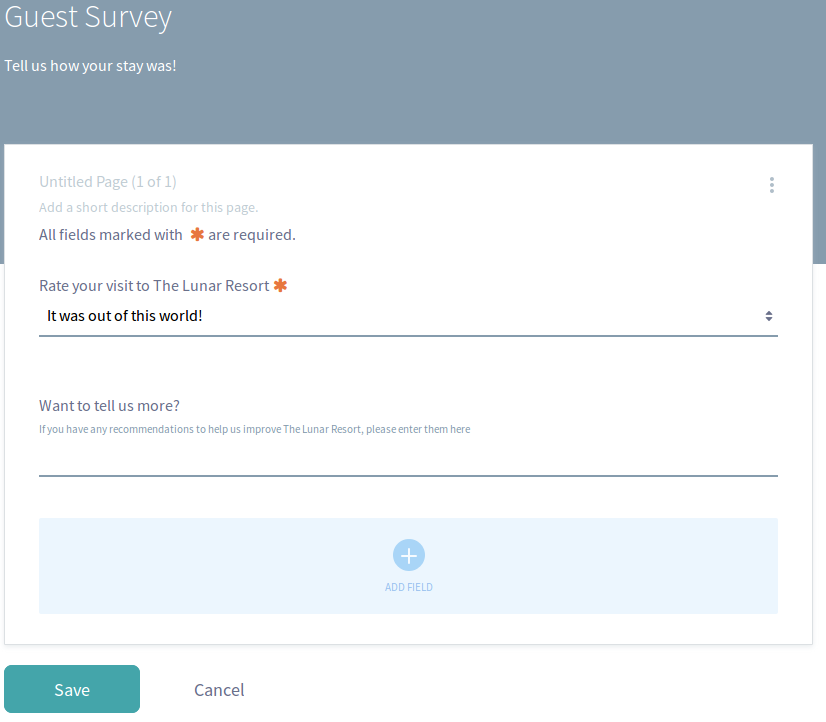826x722 pixels.
Task: Cancel editing the form
Action: pos(219,690)
